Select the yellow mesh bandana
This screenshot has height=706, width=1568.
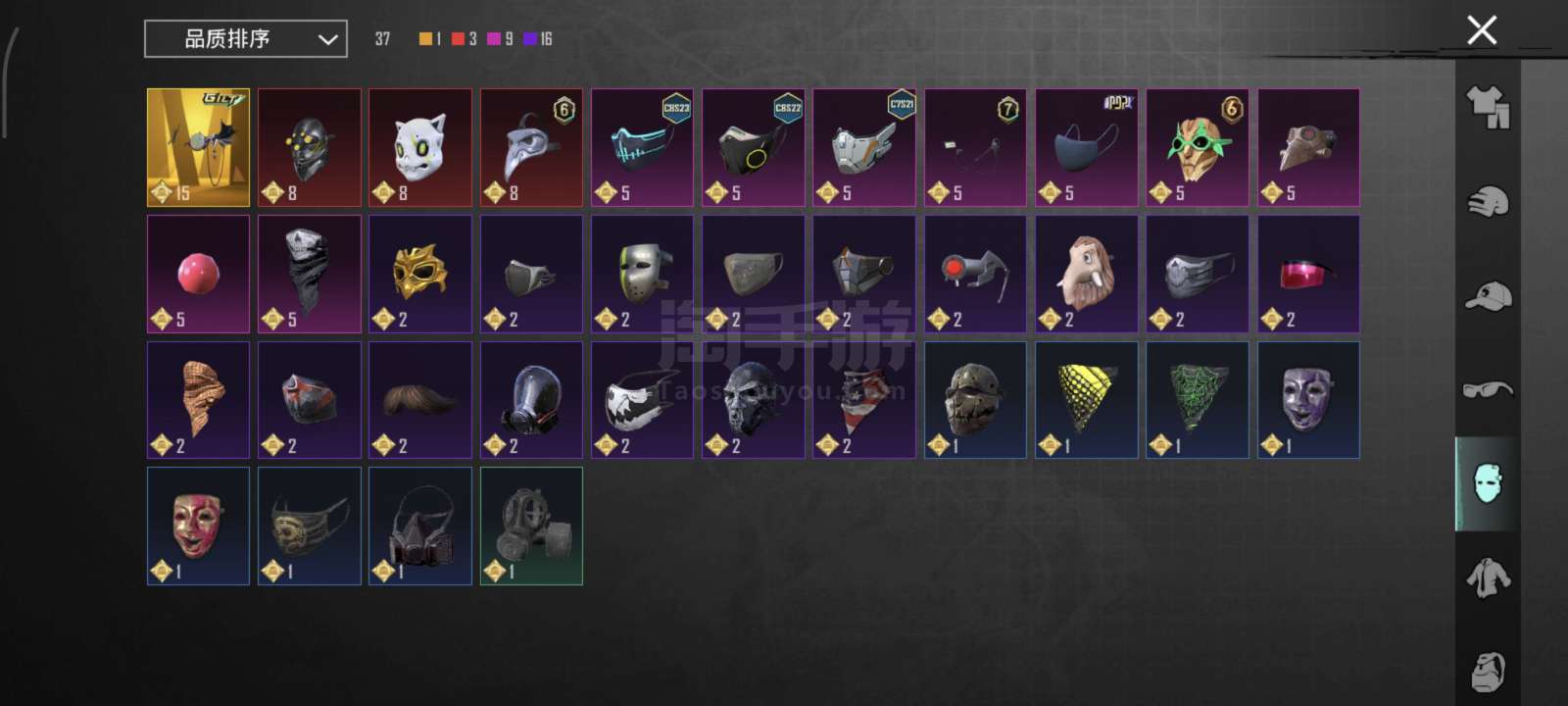pos(1087,400)
